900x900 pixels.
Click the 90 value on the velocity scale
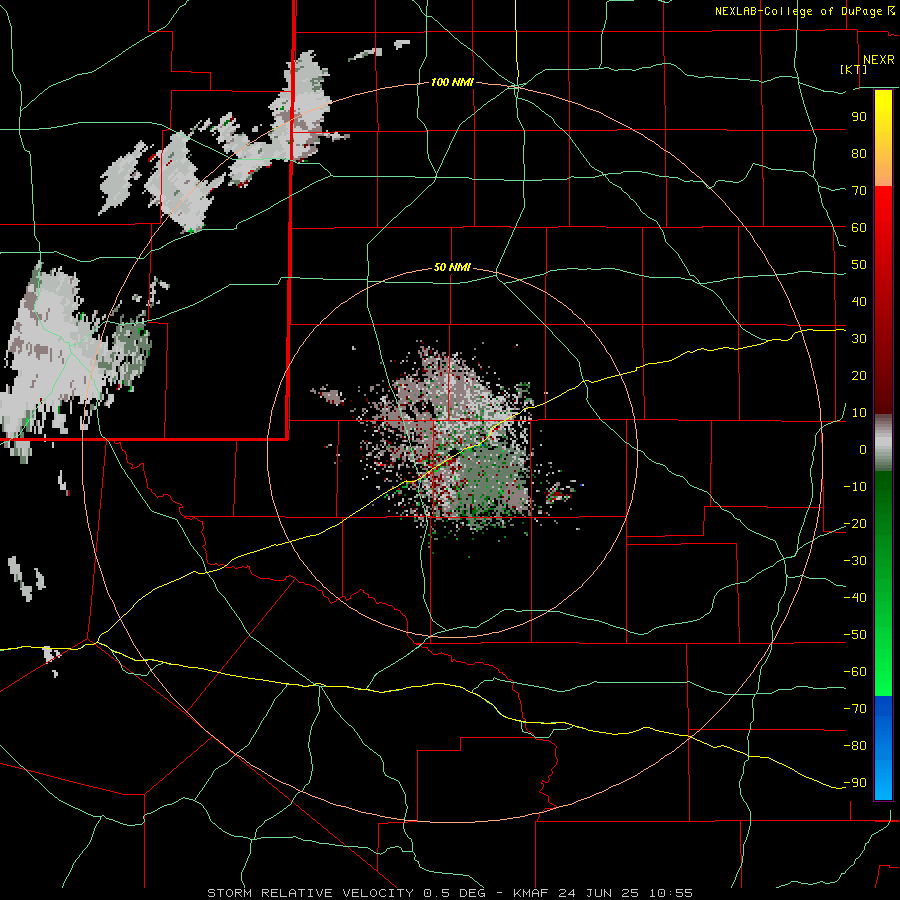pos(859,117)
